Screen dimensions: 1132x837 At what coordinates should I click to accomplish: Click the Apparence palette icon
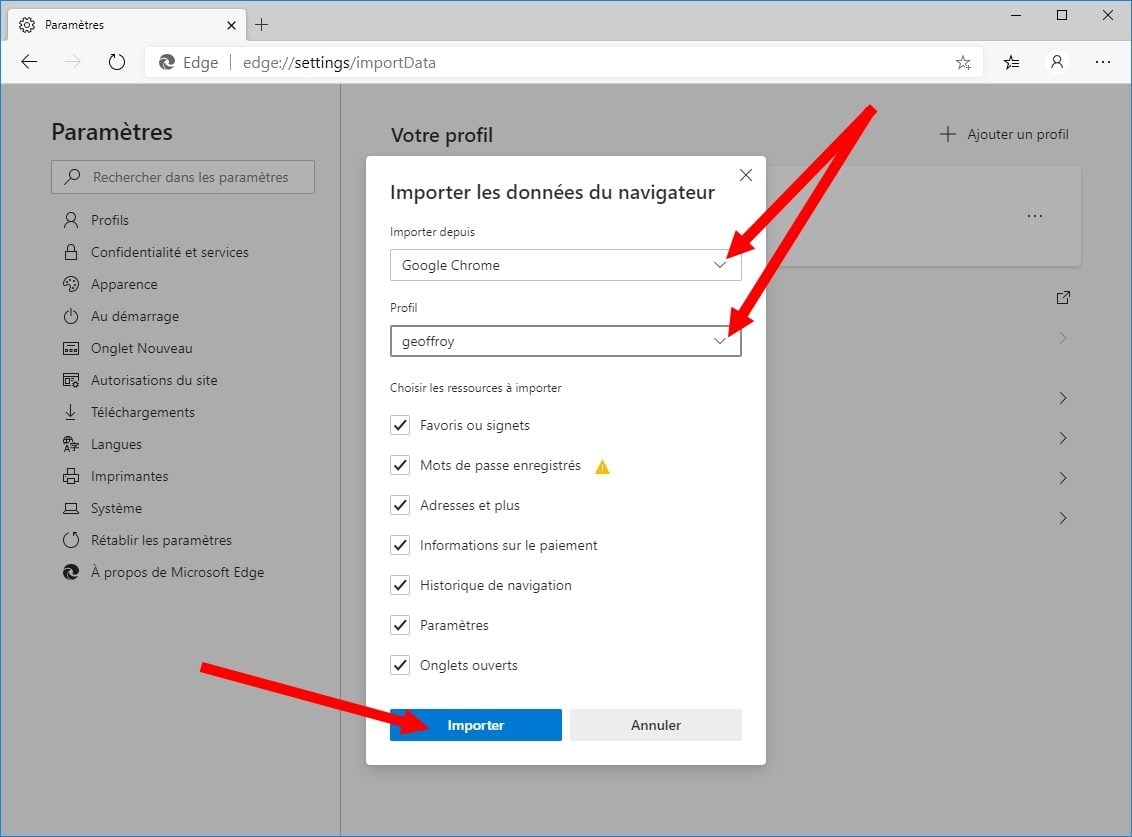pos(71,284)
